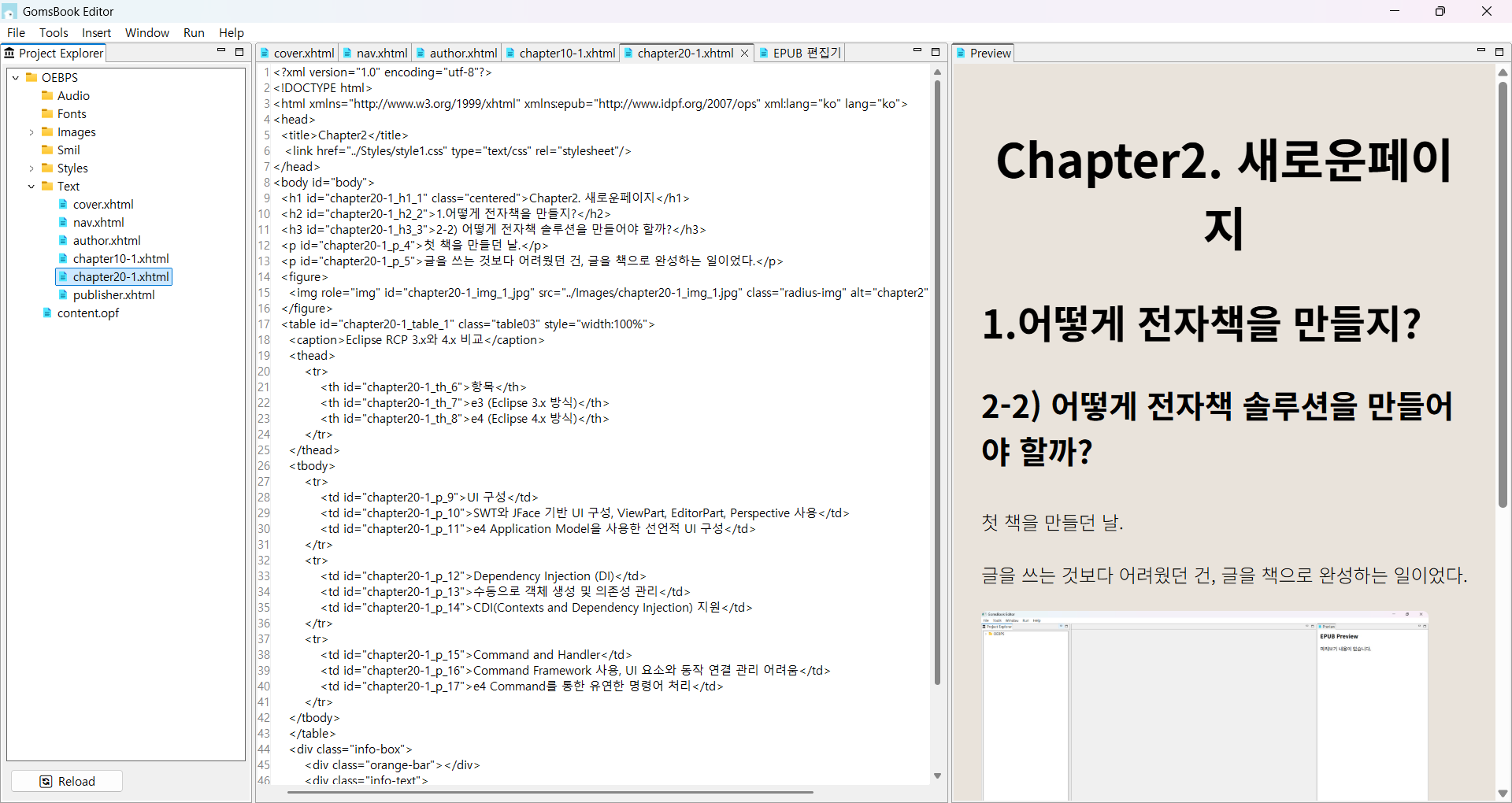This screenshot has height=803, width=1512.
Task: Collapse the OEBPS root folder
Action: 16,77
